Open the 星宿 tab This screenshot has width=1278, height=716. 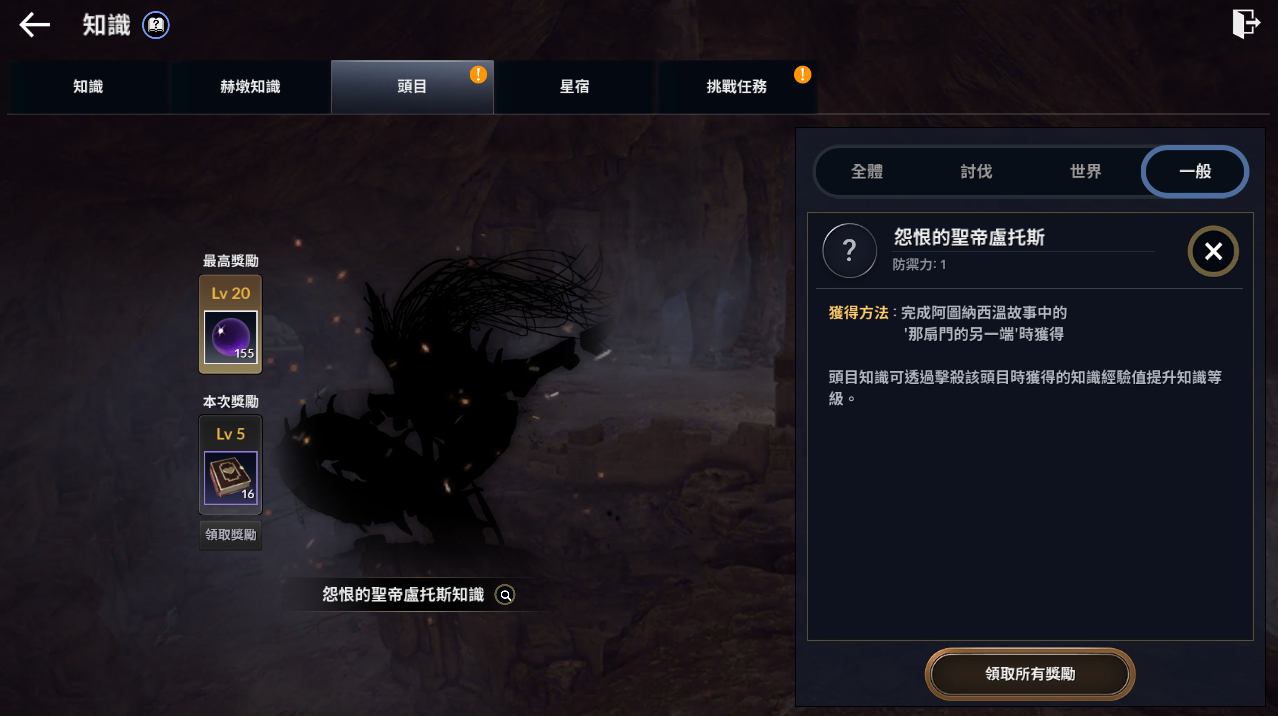tap(574, 87)
